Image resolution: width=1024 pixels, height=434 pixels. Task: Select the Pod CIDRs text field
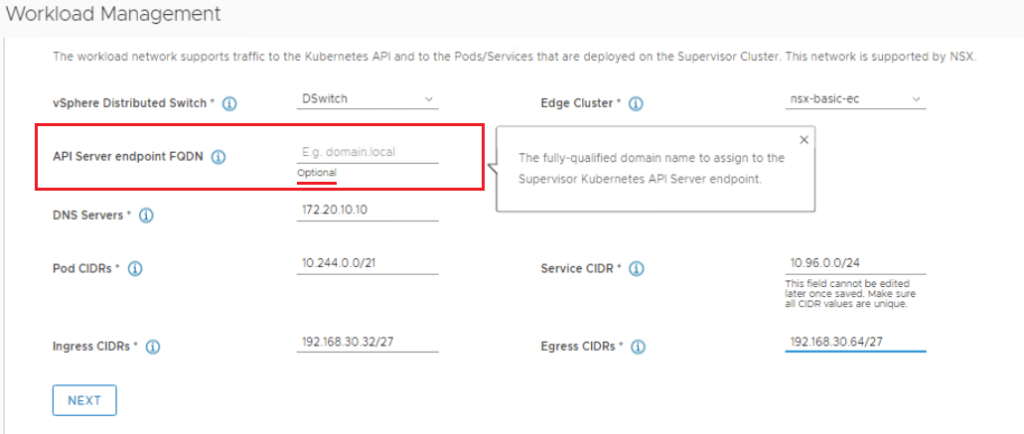point(367,264)
